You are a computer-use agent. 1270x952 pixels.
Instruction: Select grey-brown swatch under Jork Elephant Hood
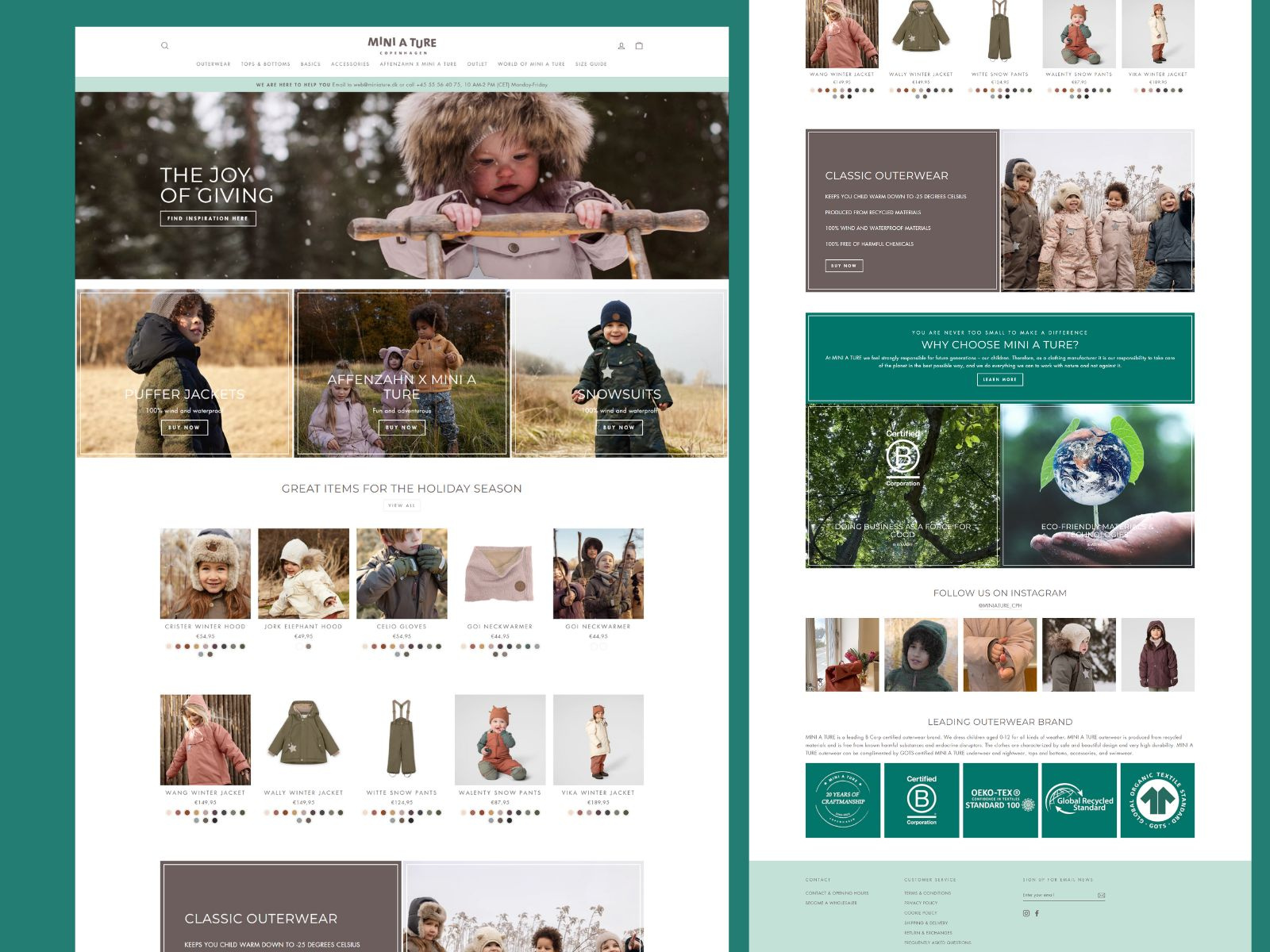click(x=309, y=647)
